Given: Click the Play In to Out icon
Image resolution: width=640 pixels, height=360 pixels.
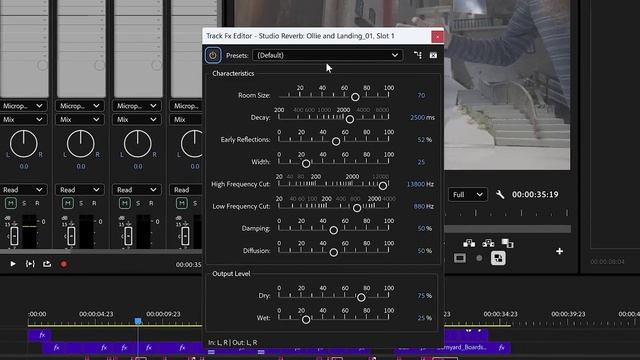Looking at the screenshot, I should pos(30,264).
